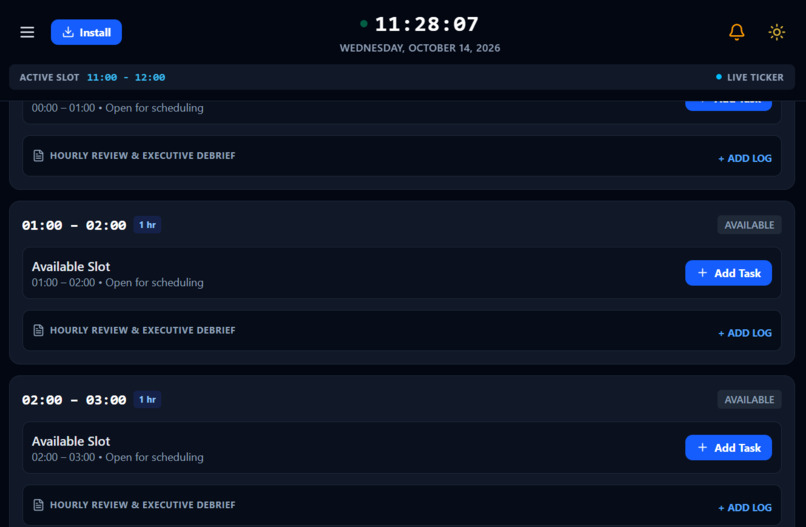The width and height of the screenshot is (806, 527).
Task: Click the document icon in the 02:00 slot debrief
Action: coord(39,505)
